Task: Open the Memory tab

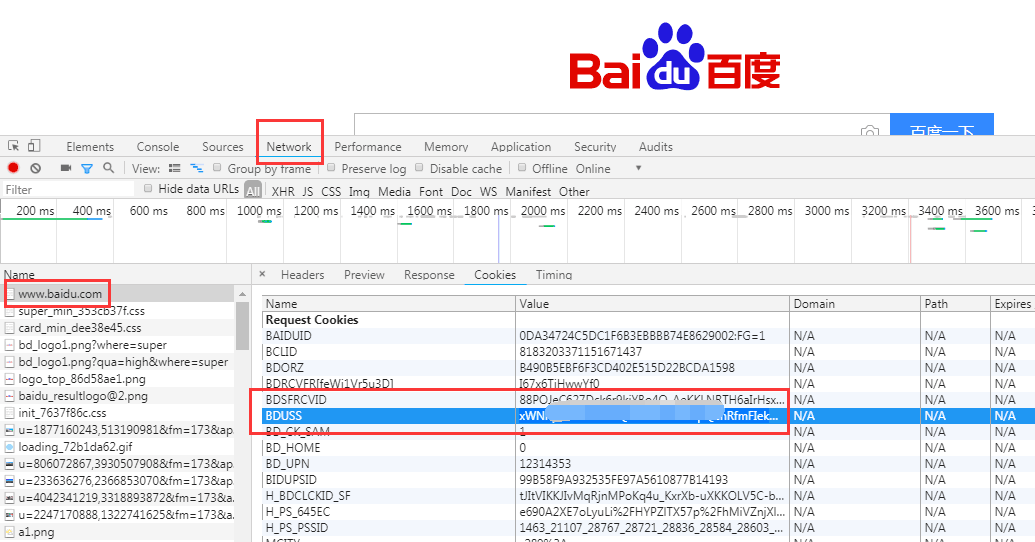Action: pos(446,147)
